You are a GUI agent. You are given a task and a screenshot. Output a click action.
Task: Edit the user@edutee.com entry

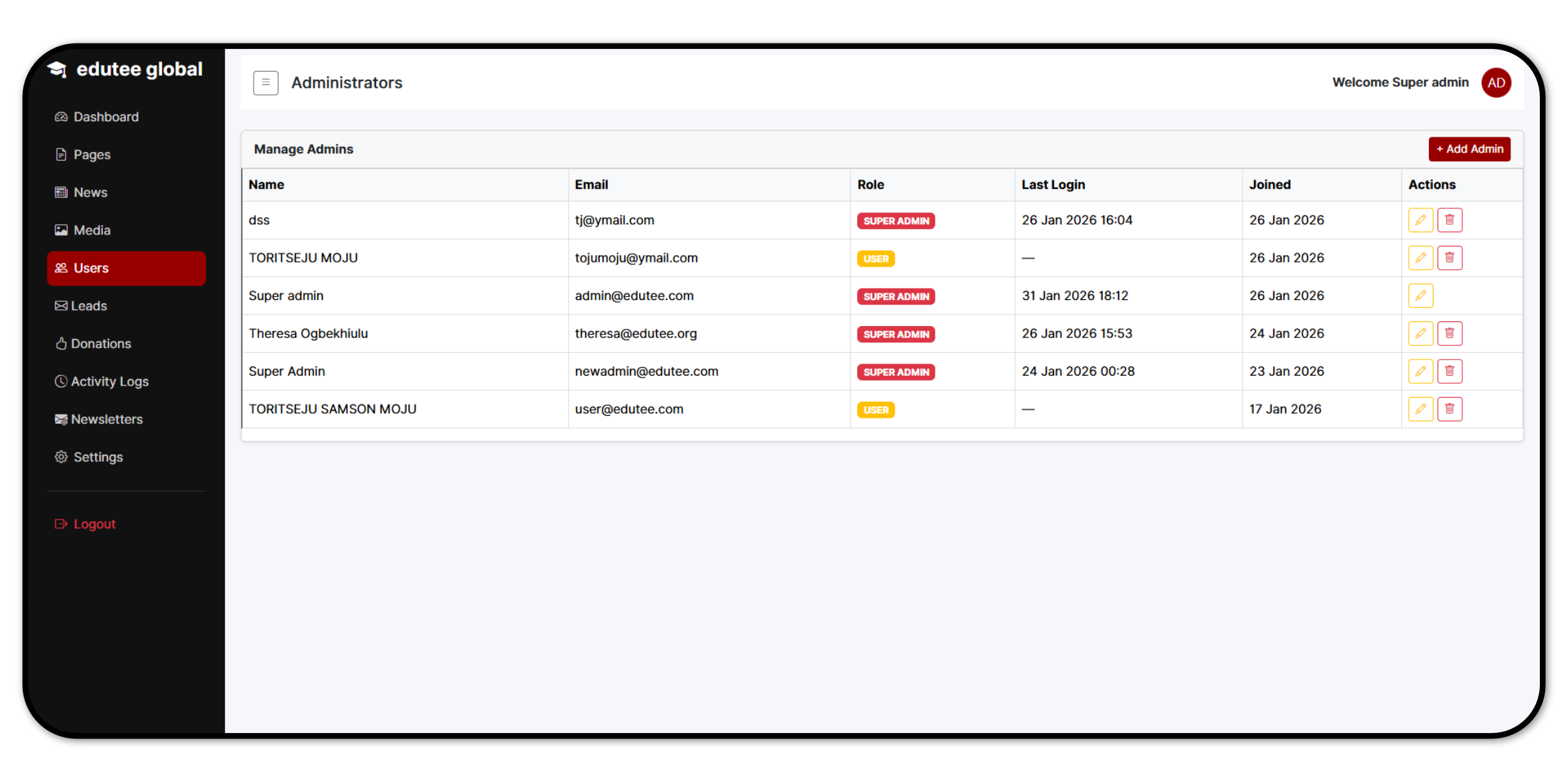(1420, 409)
